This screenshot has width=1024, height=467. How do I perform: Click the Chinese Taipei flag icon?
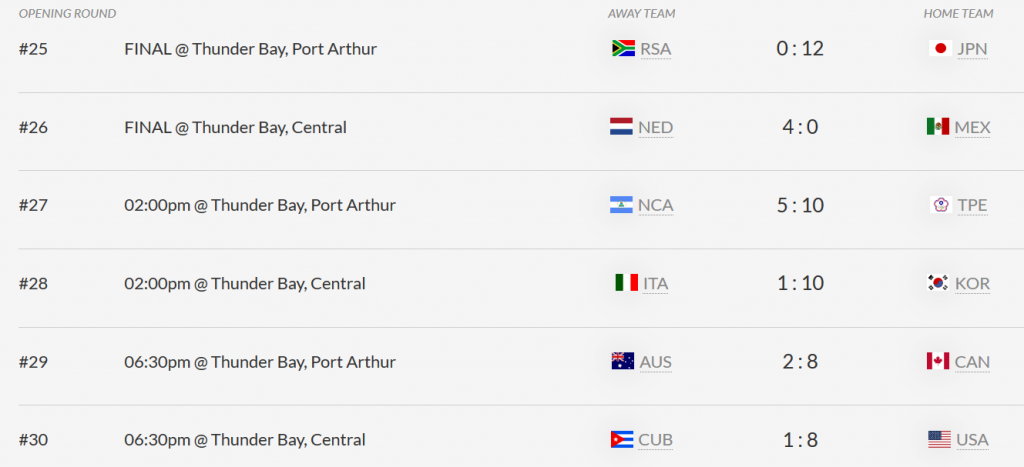pyautogui.click(x=941, y=205)
